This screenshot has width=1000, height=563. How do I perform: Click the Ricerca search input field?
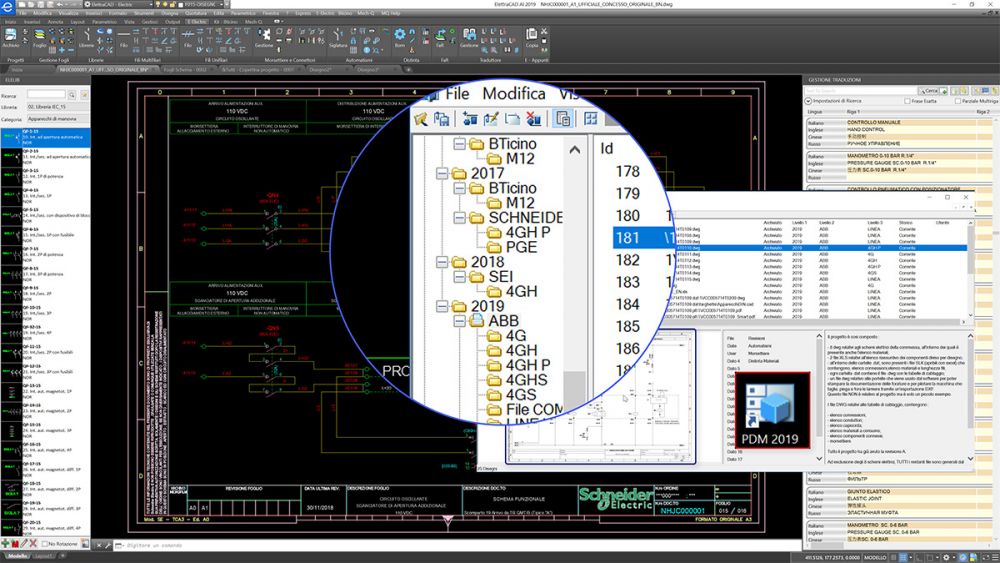46,95
